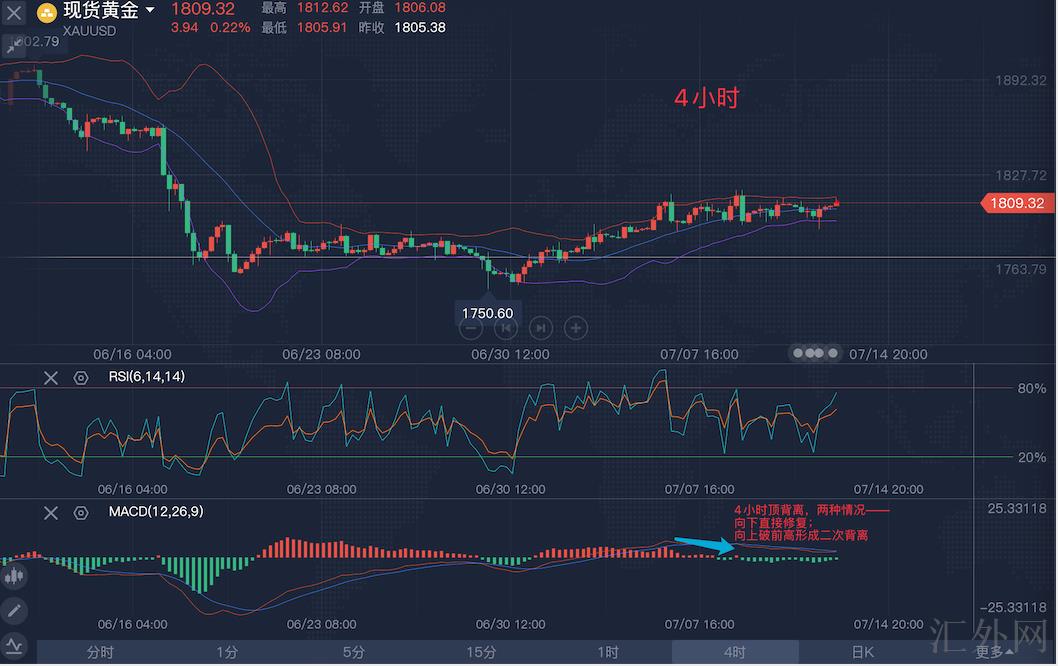Open RSI(6,14,14) indicator settings
This screenshot has width=1058, height=666.
click(x=81, y=377)
